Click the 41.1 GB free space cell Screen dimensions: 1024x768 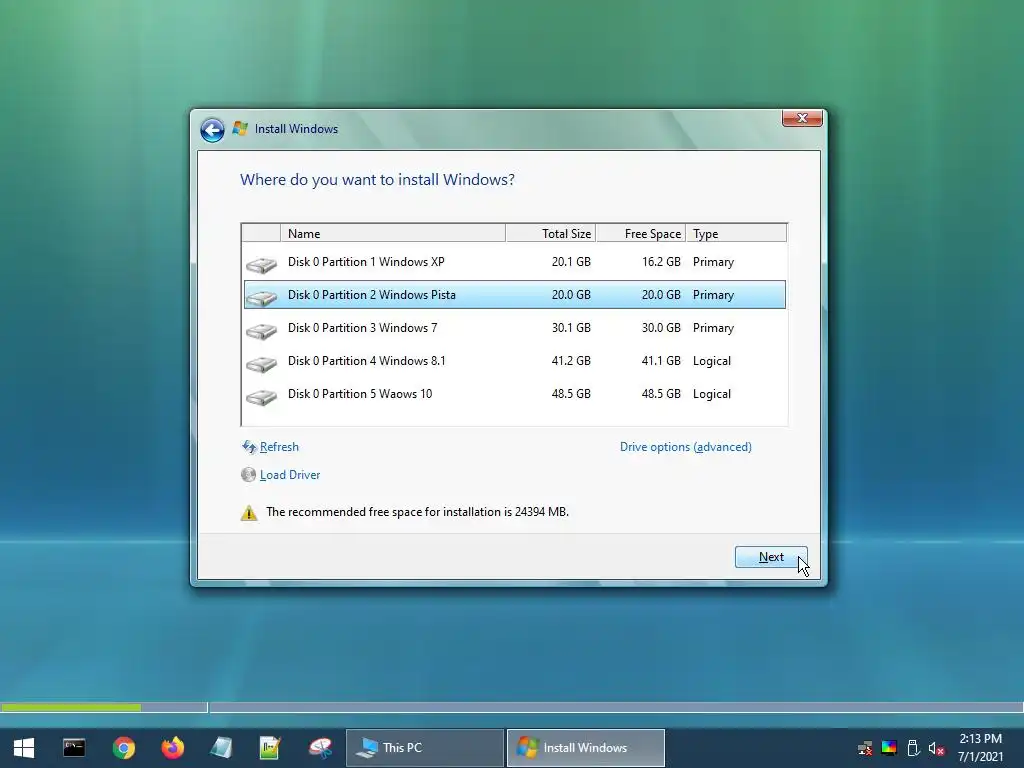[x=661, y=360]
